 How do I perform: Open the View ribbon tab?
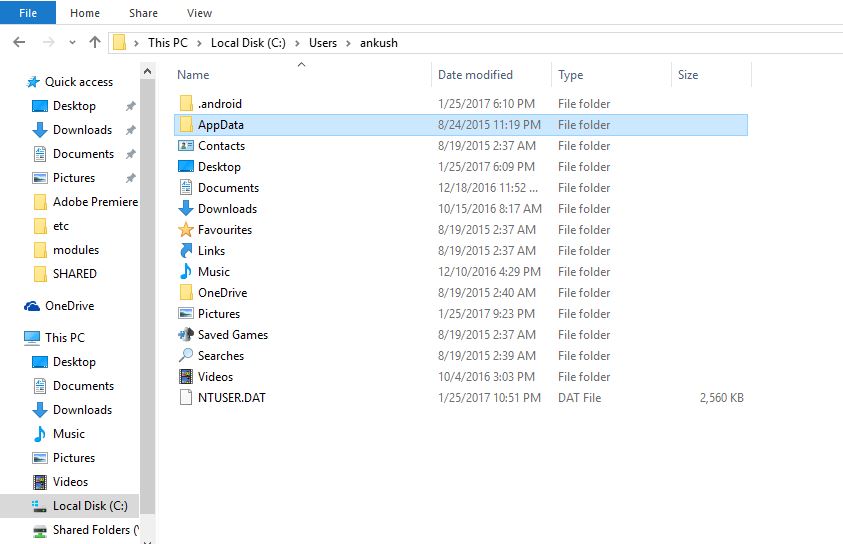[199, 13]
